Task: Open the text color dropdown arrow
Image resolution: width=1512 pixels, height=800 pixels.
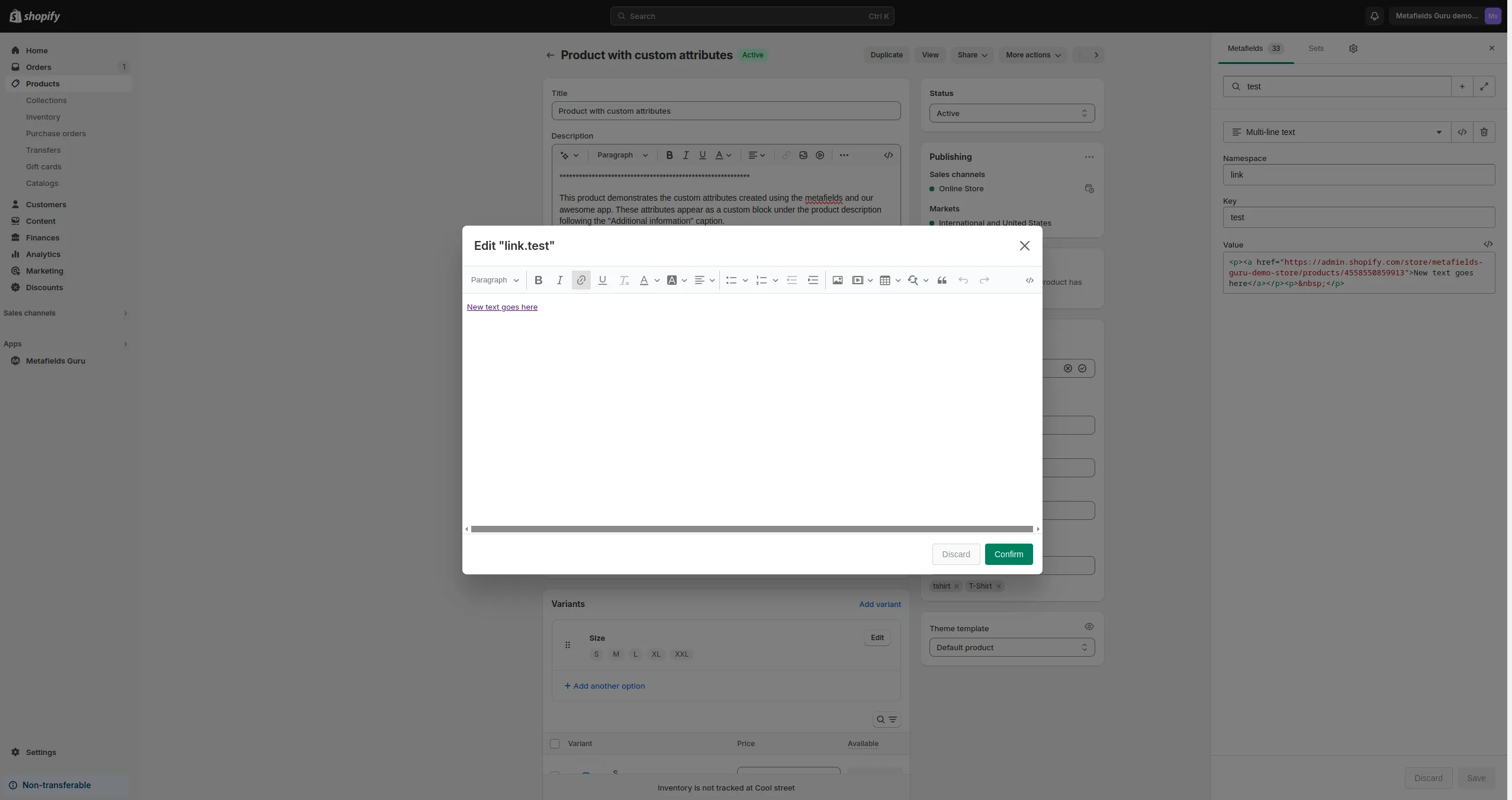Action: pyautogui.click(x=657, y=280)
